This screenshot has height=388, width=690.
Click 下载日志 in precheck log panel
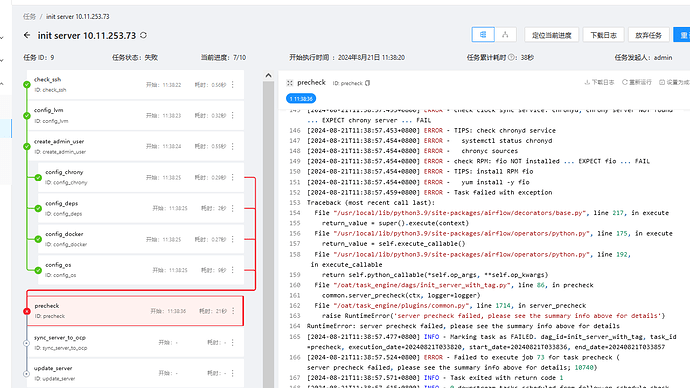click(599, 82)
